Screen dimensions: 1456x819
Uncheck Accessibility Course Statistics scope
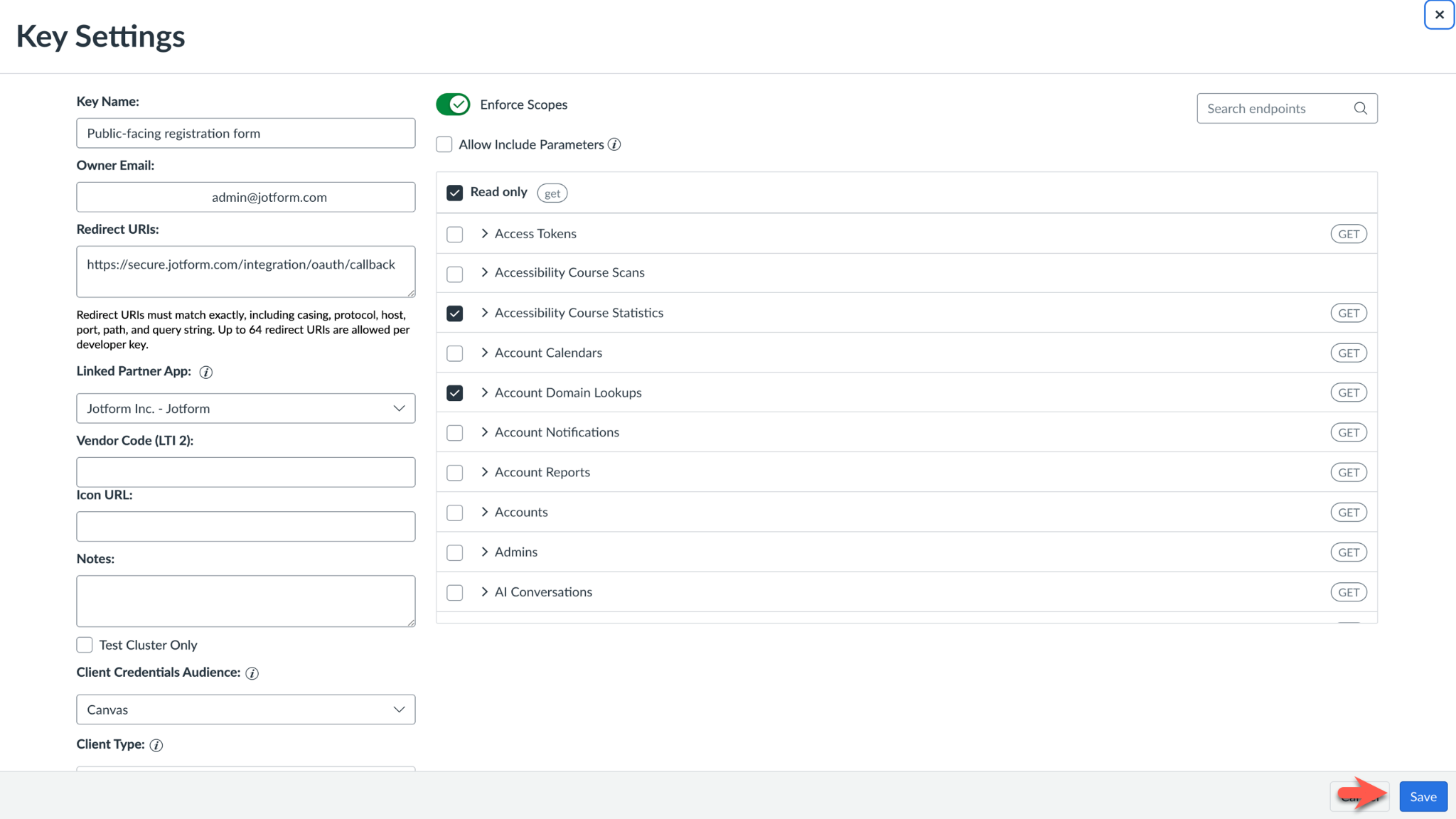click(x=455, y=314)
